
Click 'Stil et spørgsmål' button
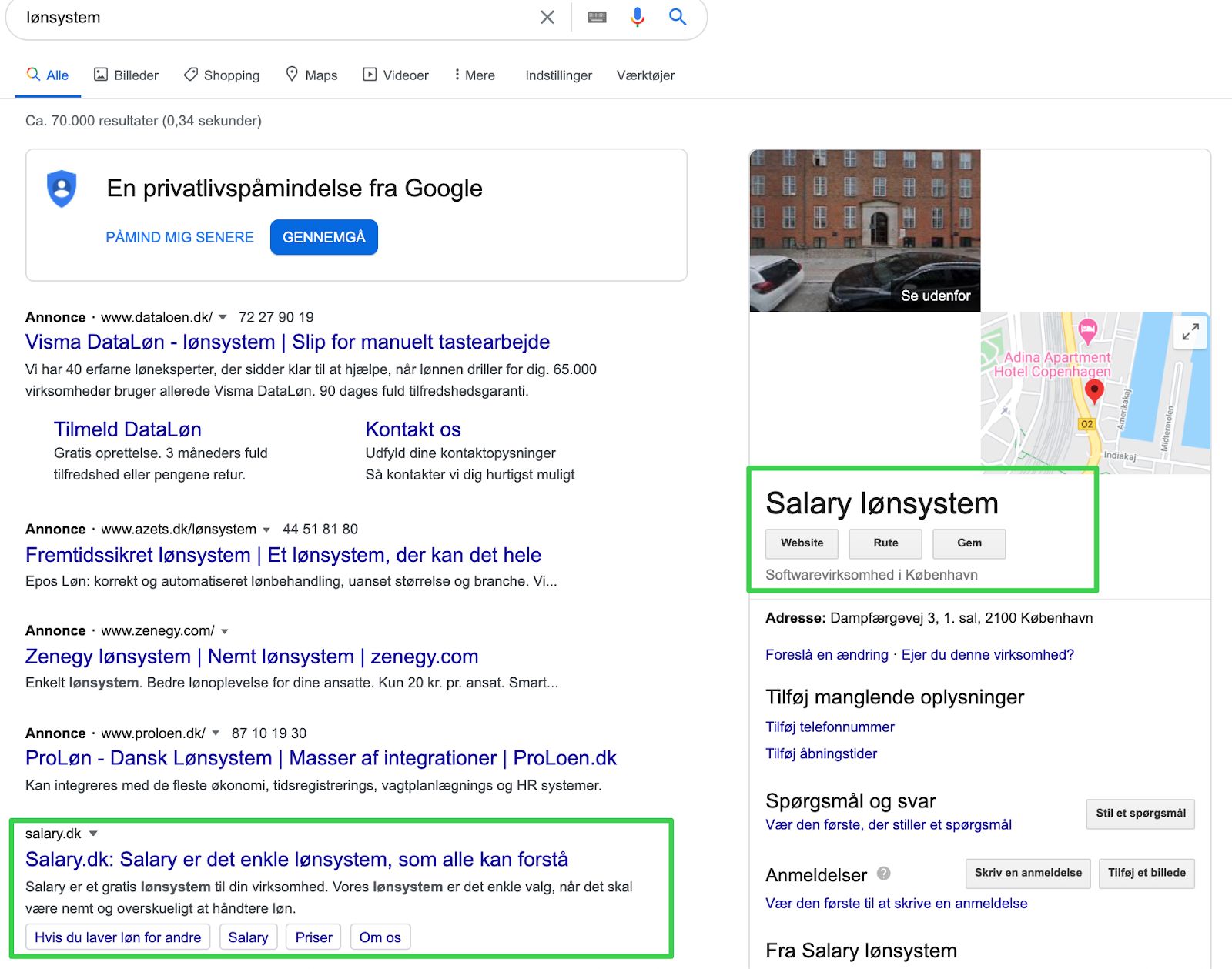(x=1140, y=814)
